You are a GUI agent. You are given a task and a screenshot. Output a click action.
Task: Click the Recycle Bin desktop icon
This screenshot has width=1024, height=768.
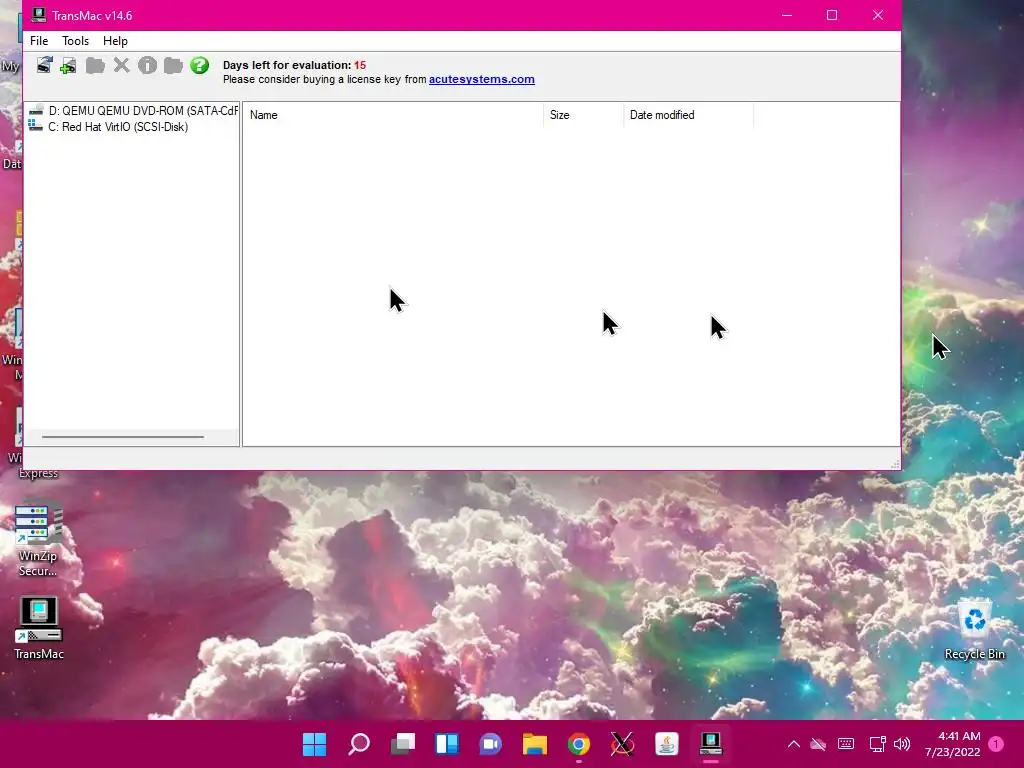click(974, 630)
